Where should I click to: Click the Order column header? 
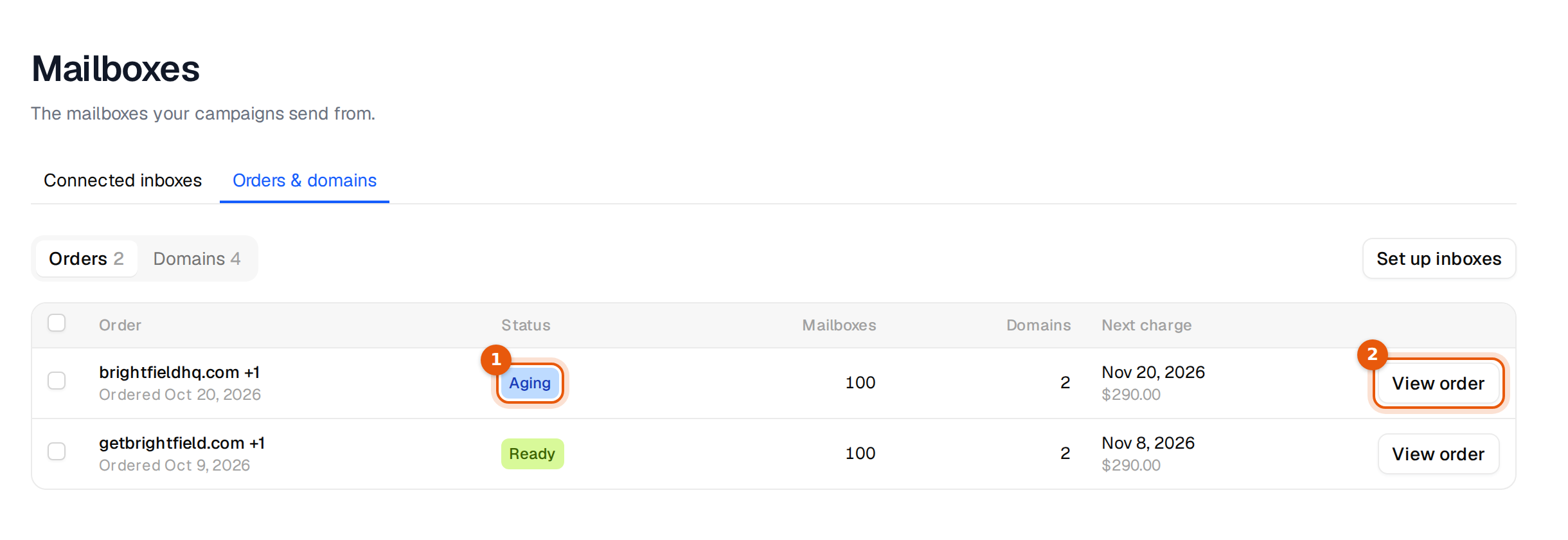coord(120,325)
